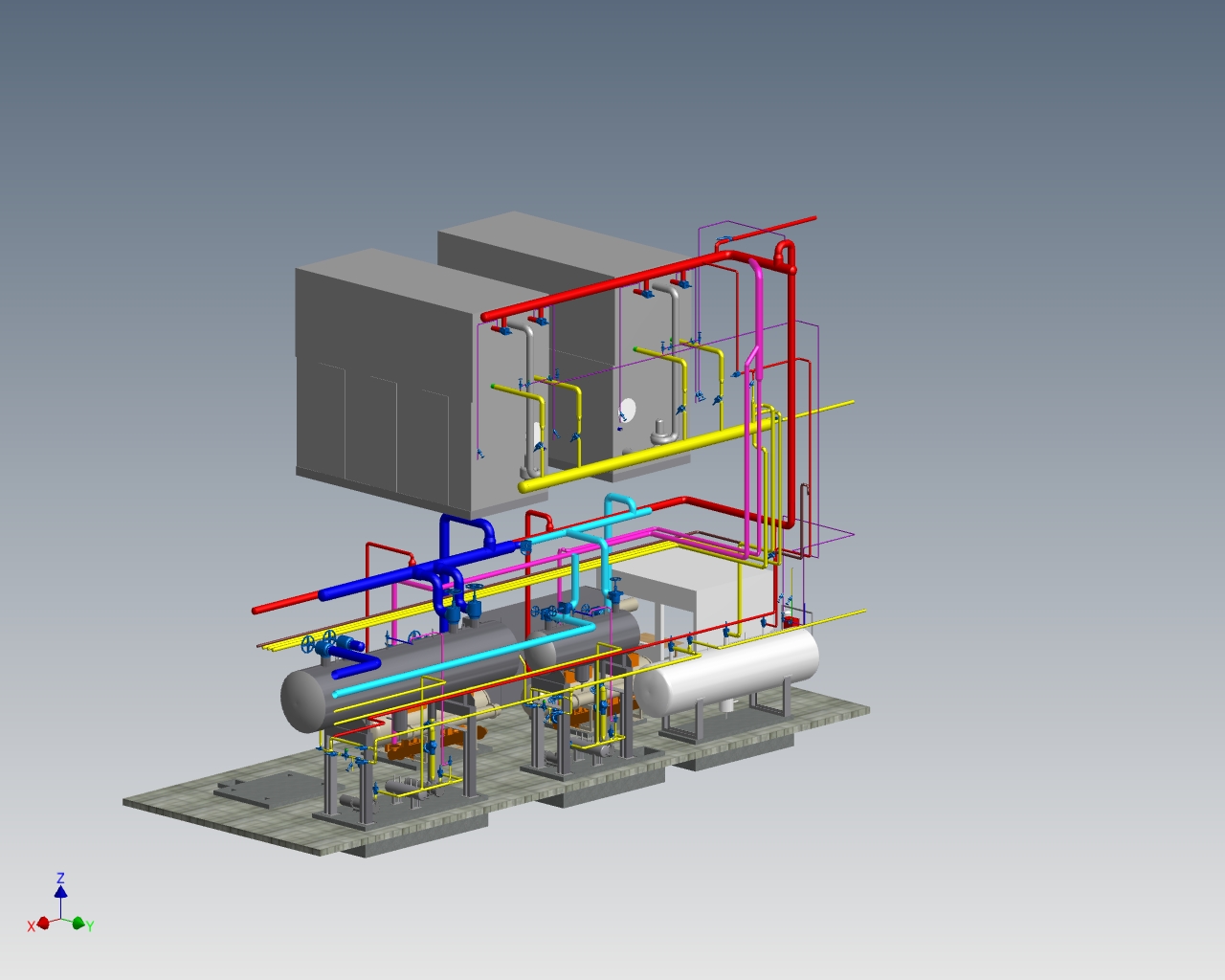
Task: Click the white circular port on the cabinet
Action: [628, 410]
